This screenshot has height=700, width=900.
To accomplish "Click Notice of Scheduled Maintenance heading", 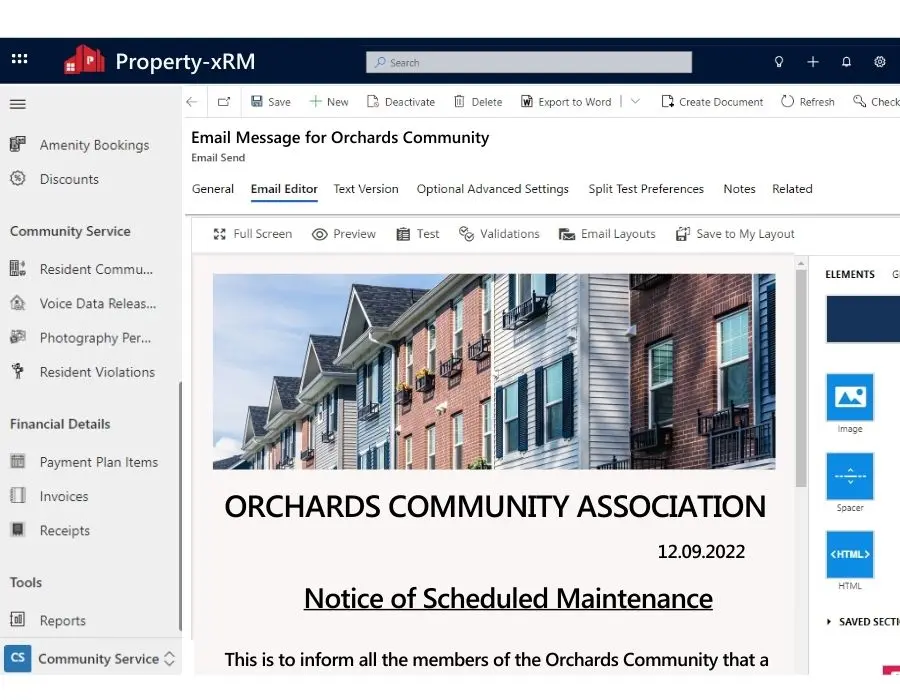I will pyautogui.click(x=508, y=598).
